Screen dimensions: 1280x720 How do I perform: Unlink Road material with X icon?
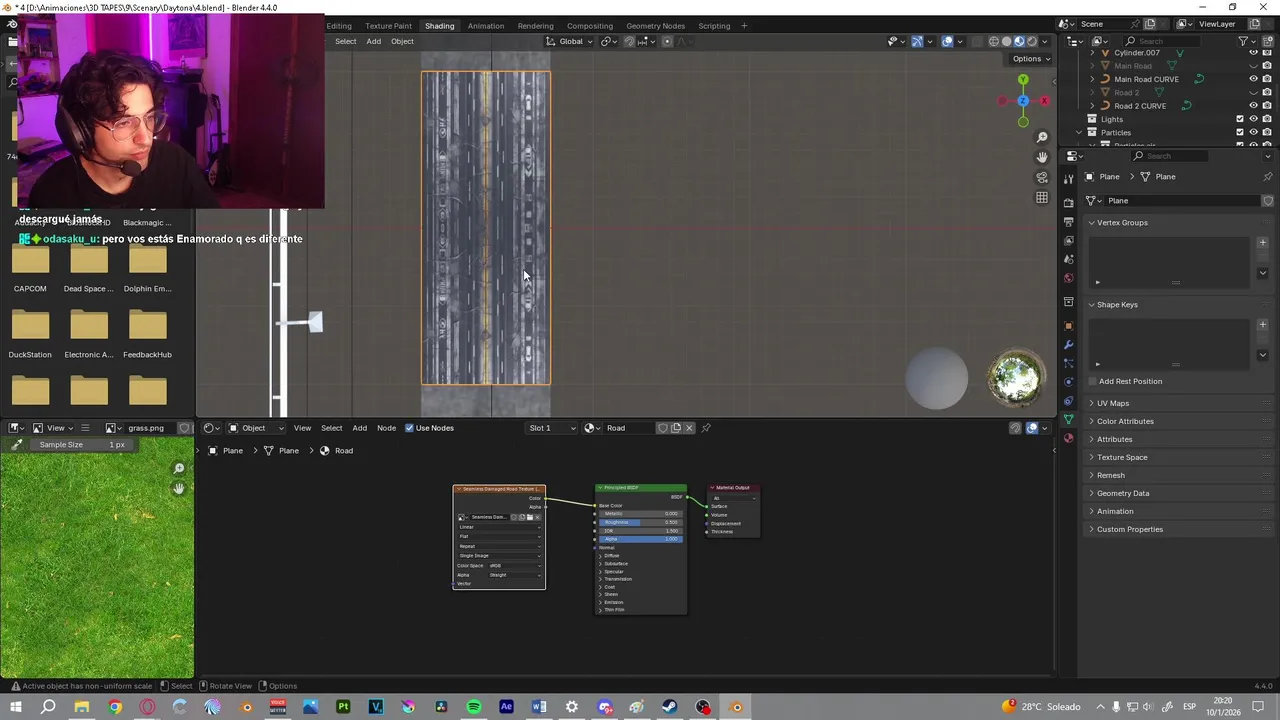(x=689, y=428)
